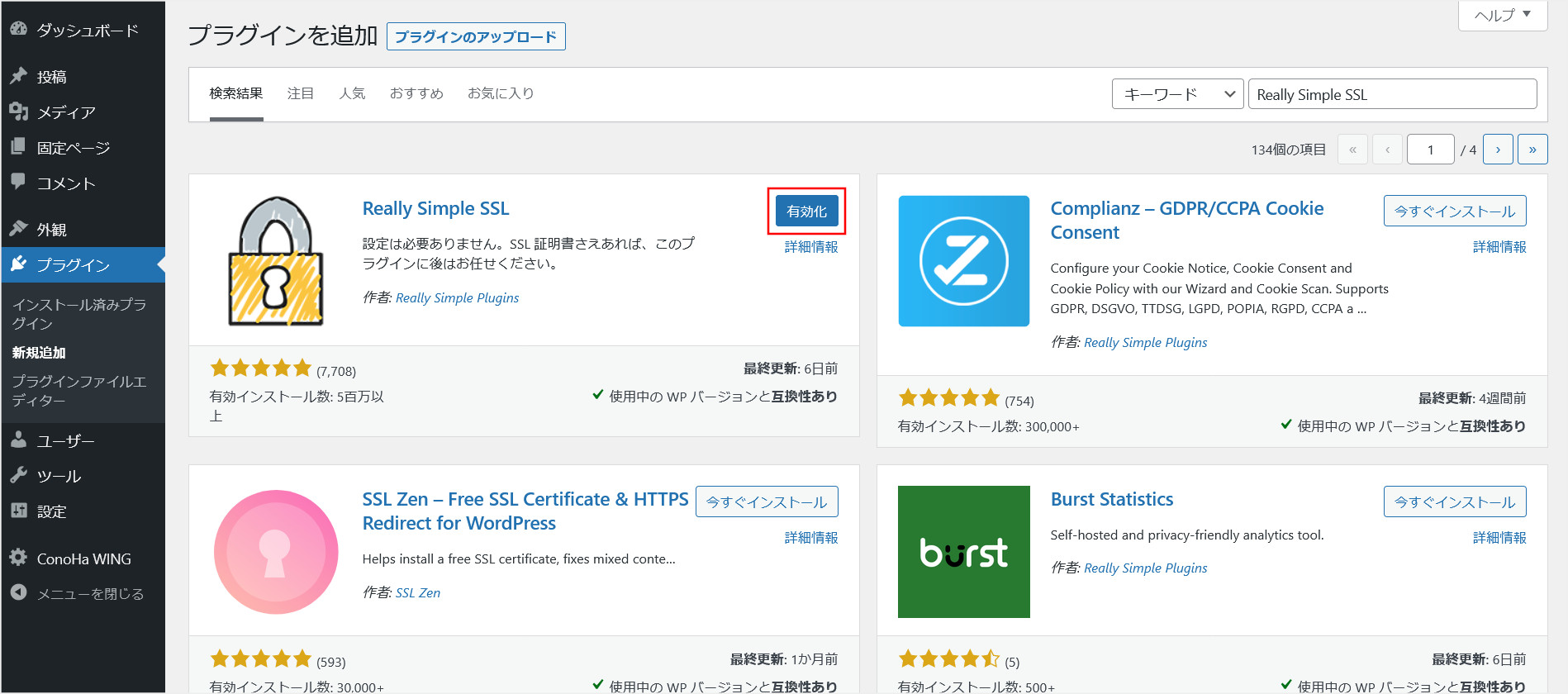Image resolution: width=1568 pixels, height=694 pixels.
Task: Switch to the お気に入り tab
Action: [x=501, y=93]
